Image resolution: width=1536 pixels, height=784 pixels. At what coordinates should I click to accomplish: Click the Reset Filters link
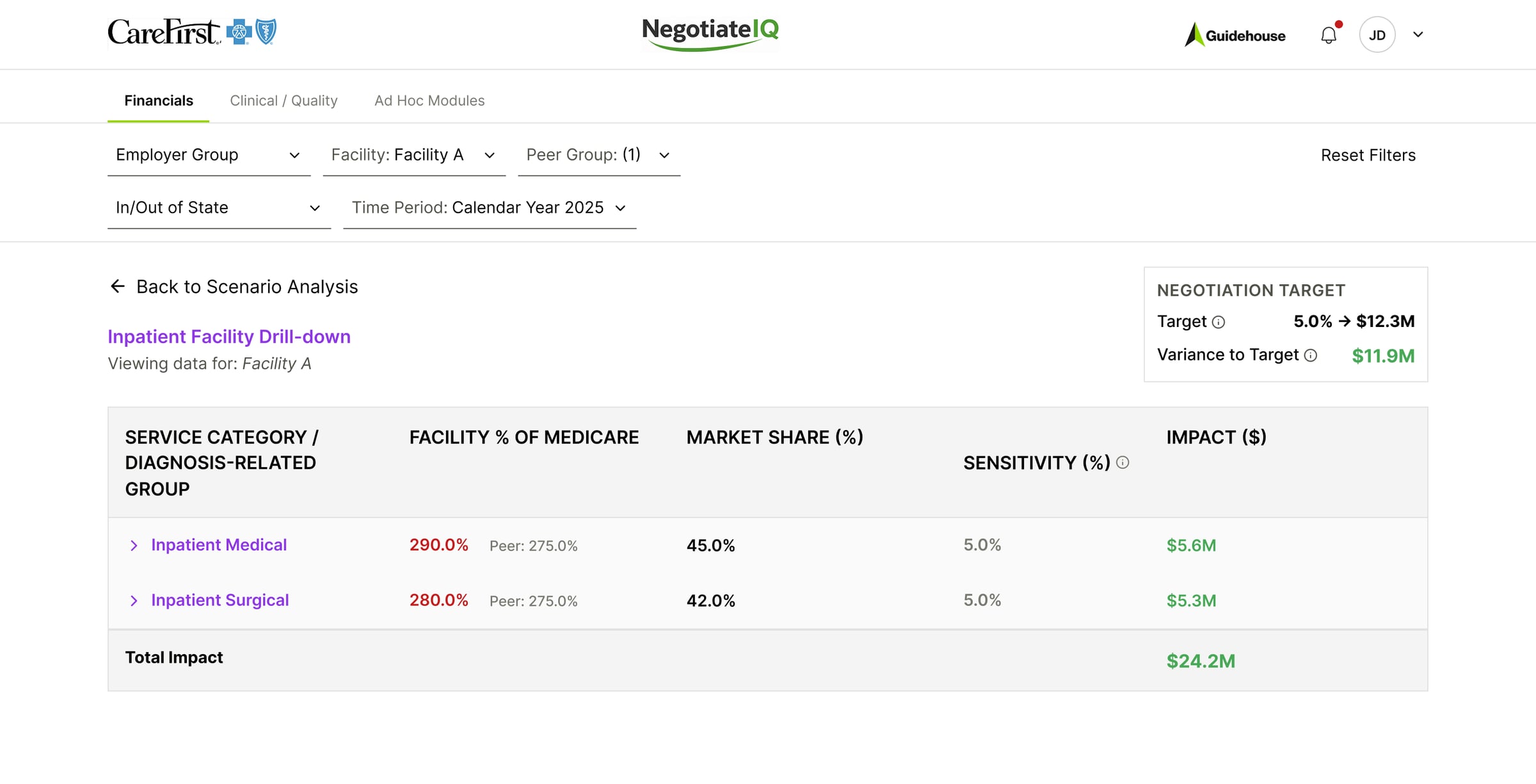pos(1368,155)
